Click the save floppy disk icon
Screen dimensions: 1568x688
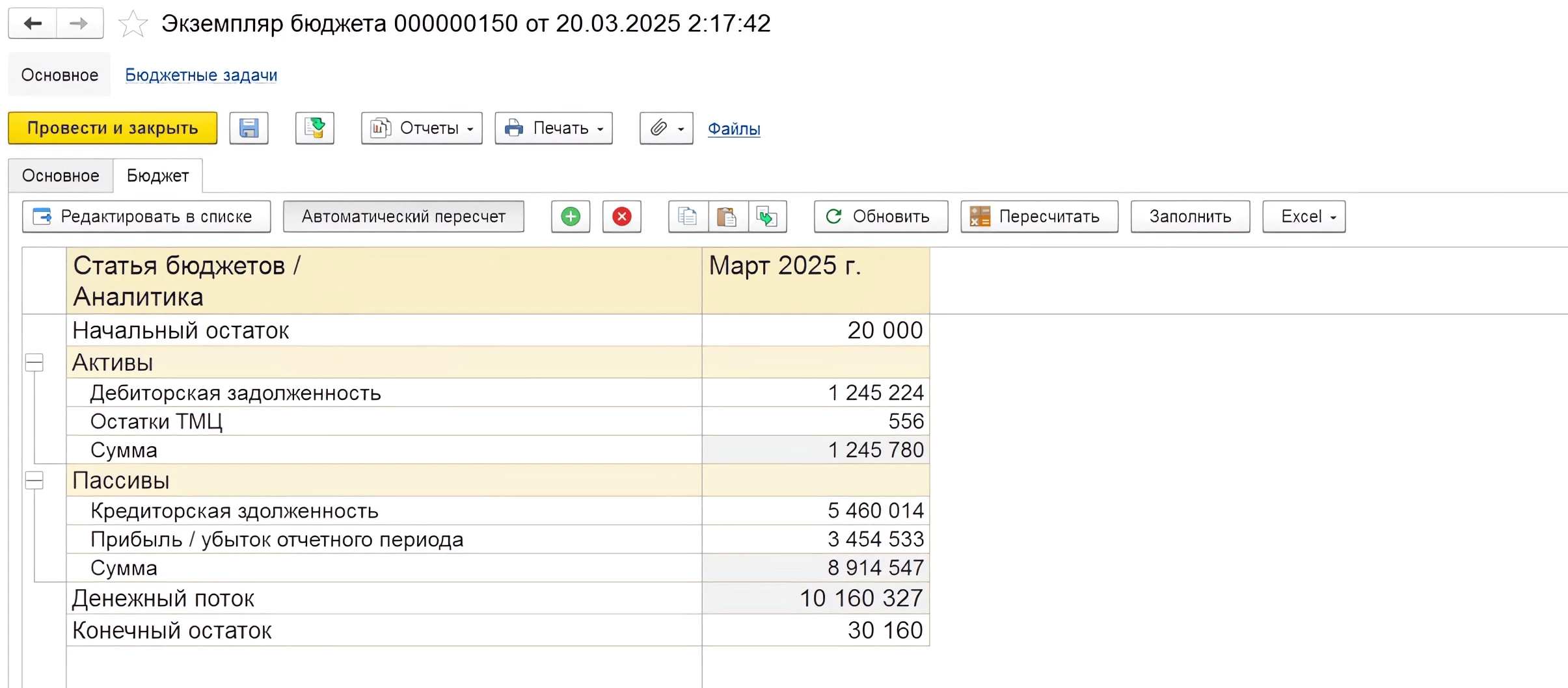tap(249, 128)
